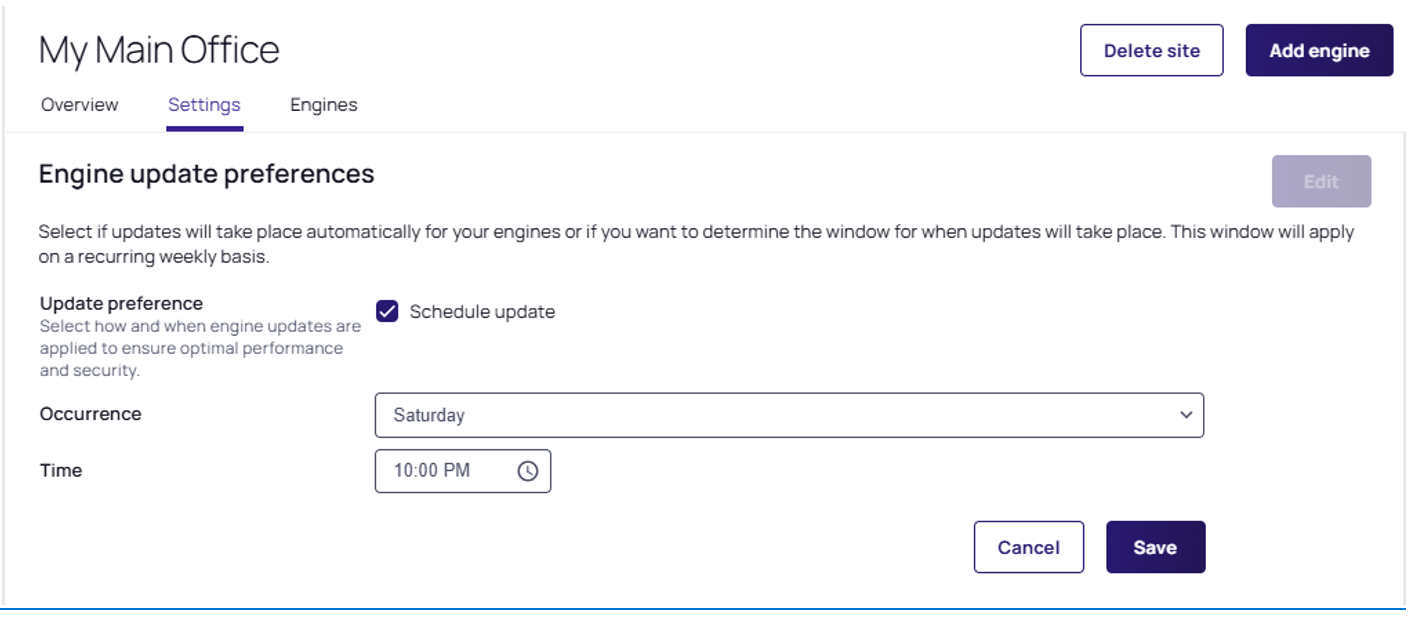The height and width of the screenshot is (617, 1413).
Task: Click the Time field label
Action: (x=61, y=470)
